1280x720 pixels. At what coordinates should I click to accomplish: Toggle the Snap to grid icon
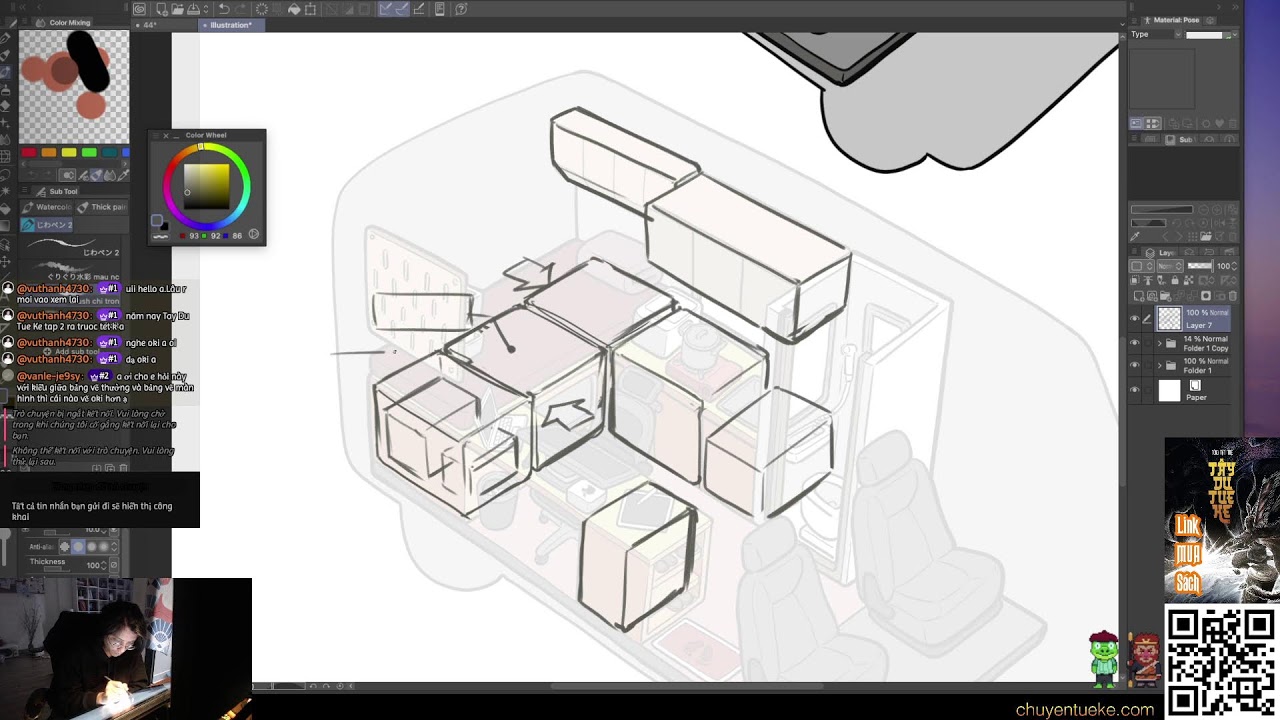tap(419, 9)
